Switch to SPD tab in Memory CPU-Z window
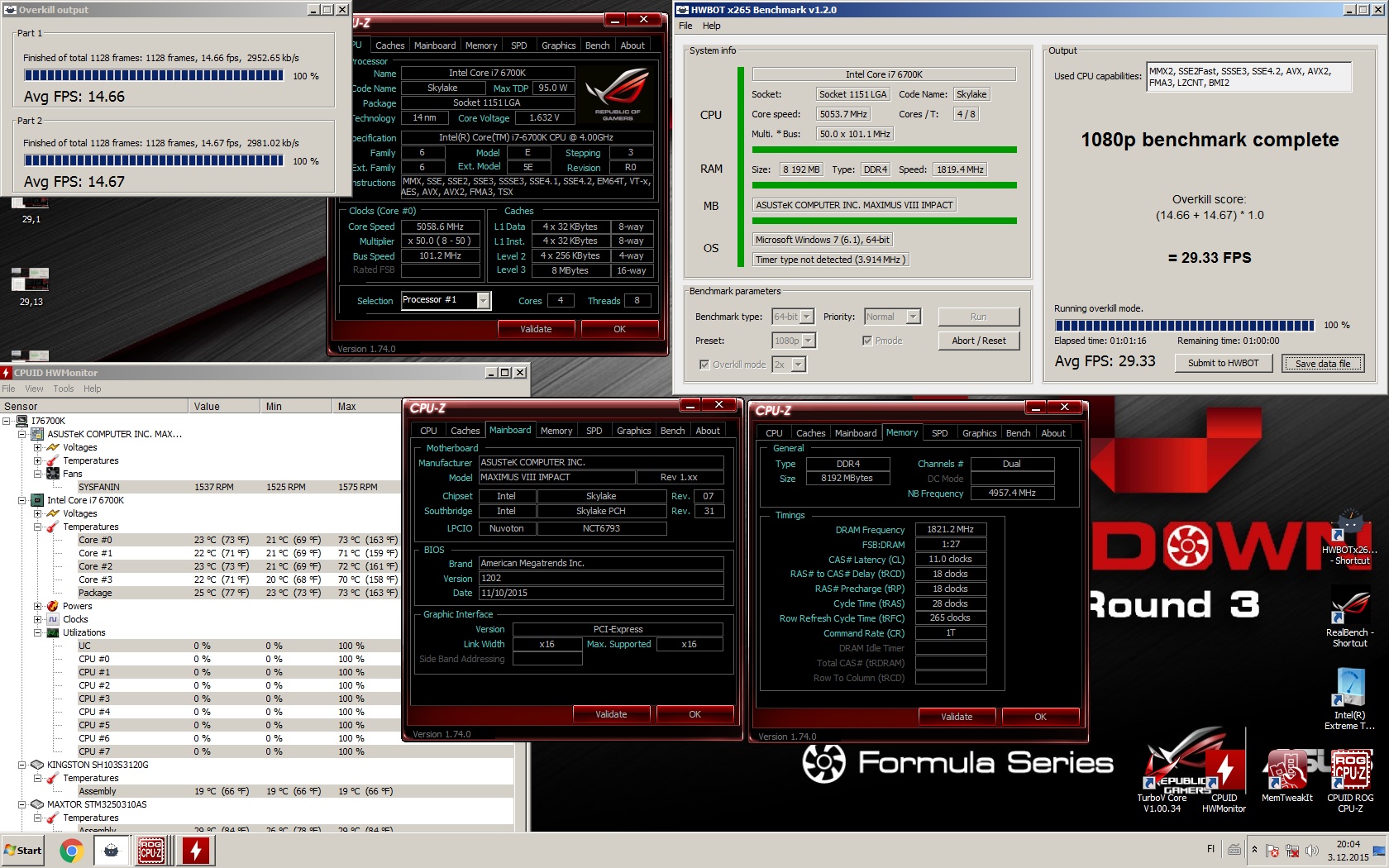Screen dimensions: 1389x868 pos(940,433)
